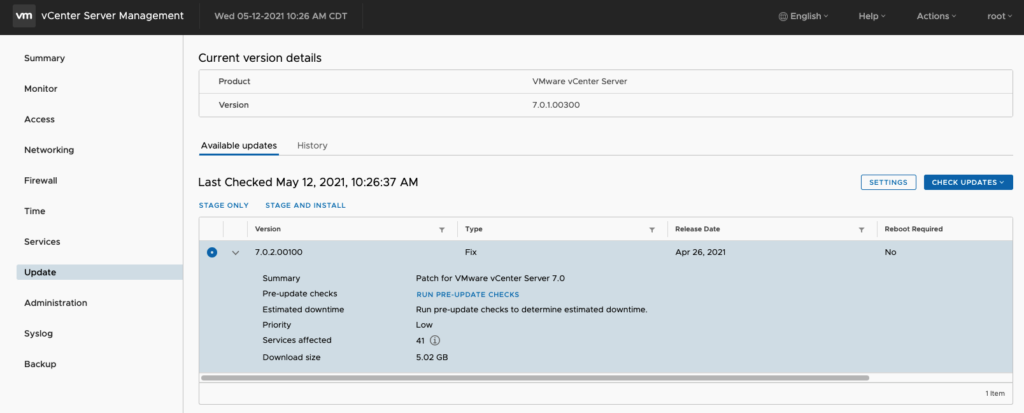The image size is (1024, 413).
Task: Filter the Release Date column
Action: 861,229
